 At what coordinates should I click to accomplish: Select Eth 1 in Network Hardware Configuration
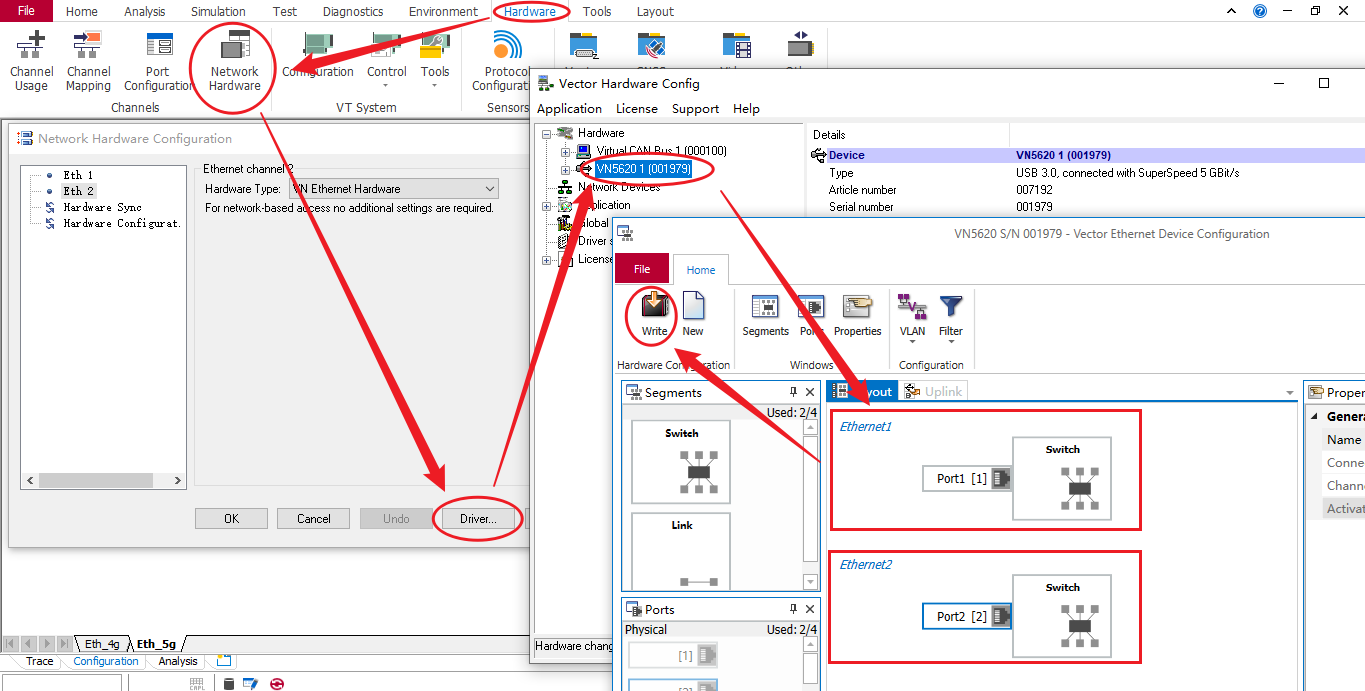click(x=78, y=175)
